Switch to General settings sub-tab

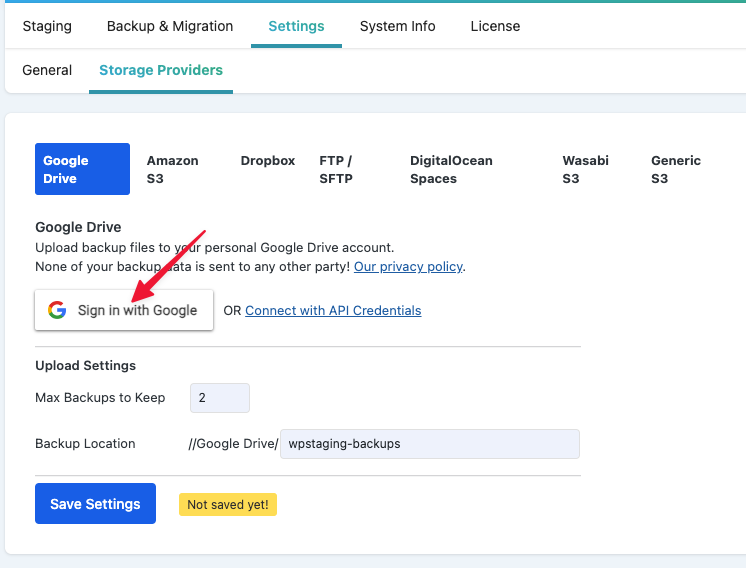pyautogui.click(x=47, y=70)
